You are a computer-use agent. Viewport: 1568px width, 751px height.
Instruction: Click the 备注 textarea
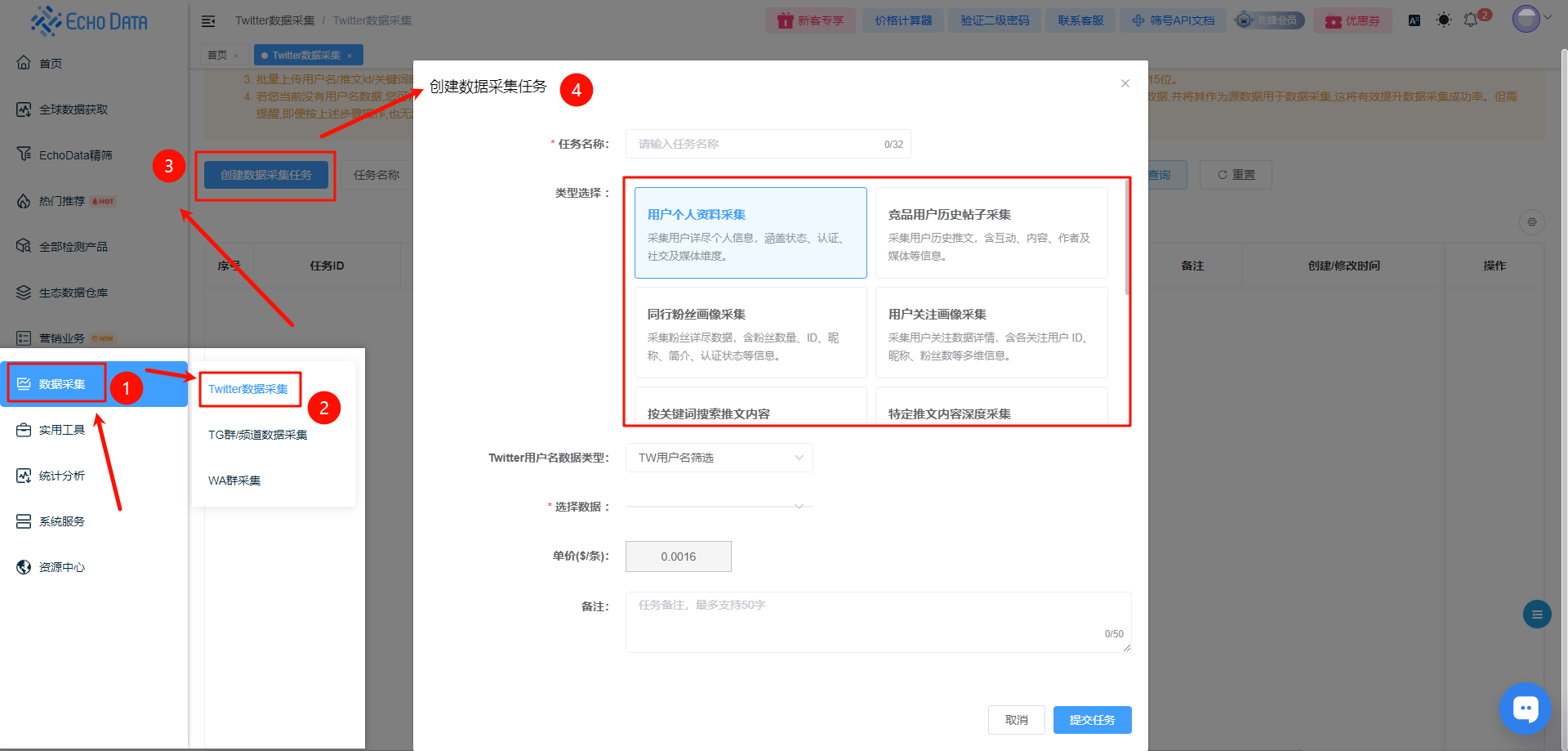[878, 622]
